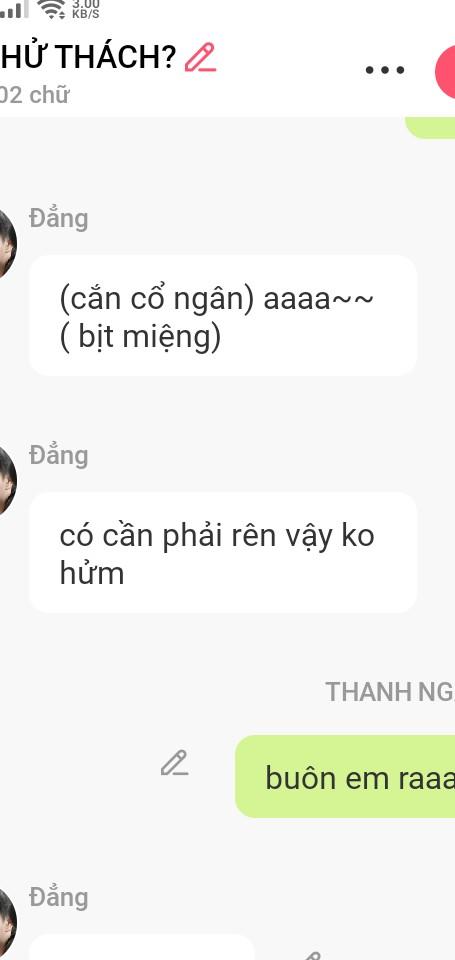Open the three-dot more options menu
Viewport: 455px width, 960px height.
tap(385, 69)
